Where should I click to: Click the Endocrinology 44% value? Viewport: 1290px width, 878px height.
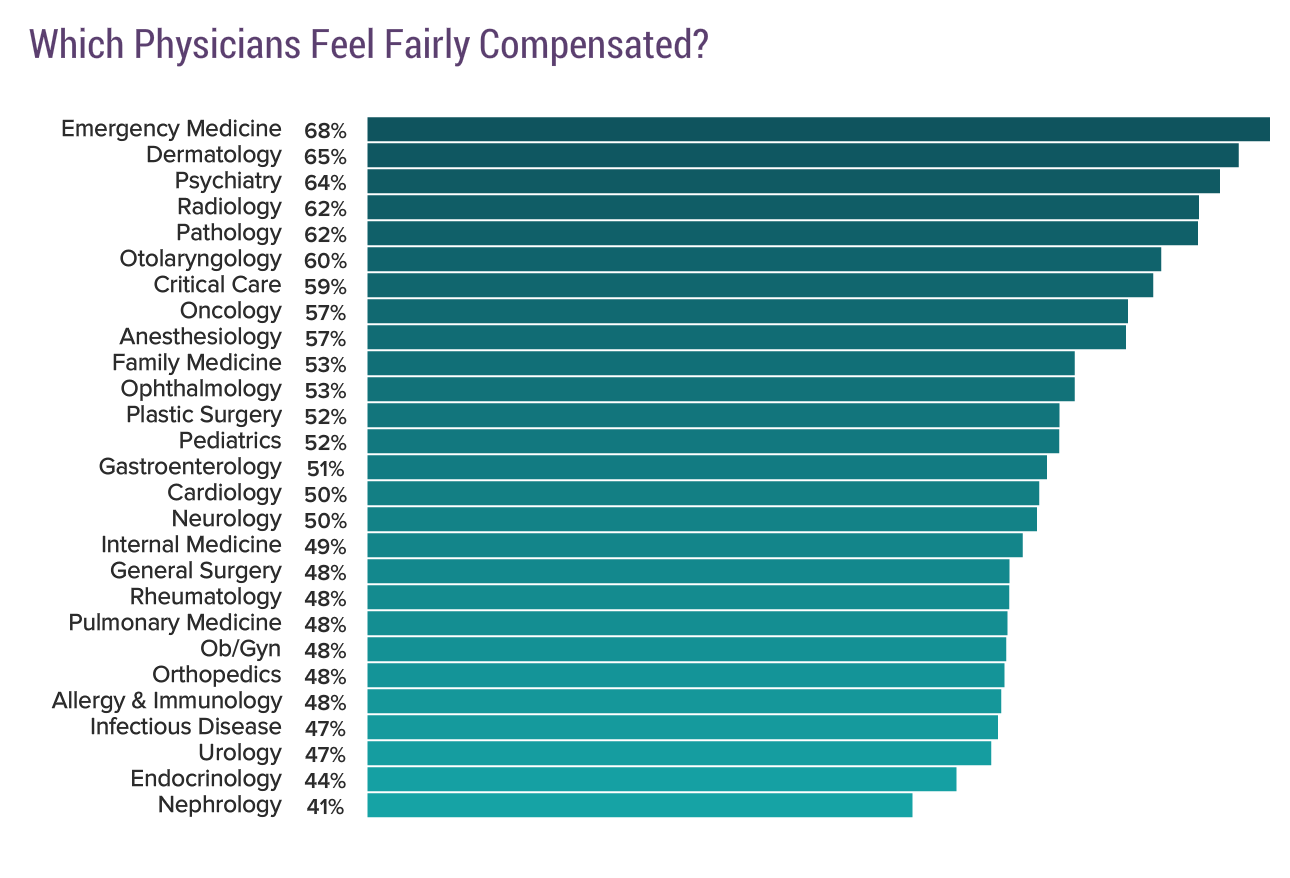(325, 781)
